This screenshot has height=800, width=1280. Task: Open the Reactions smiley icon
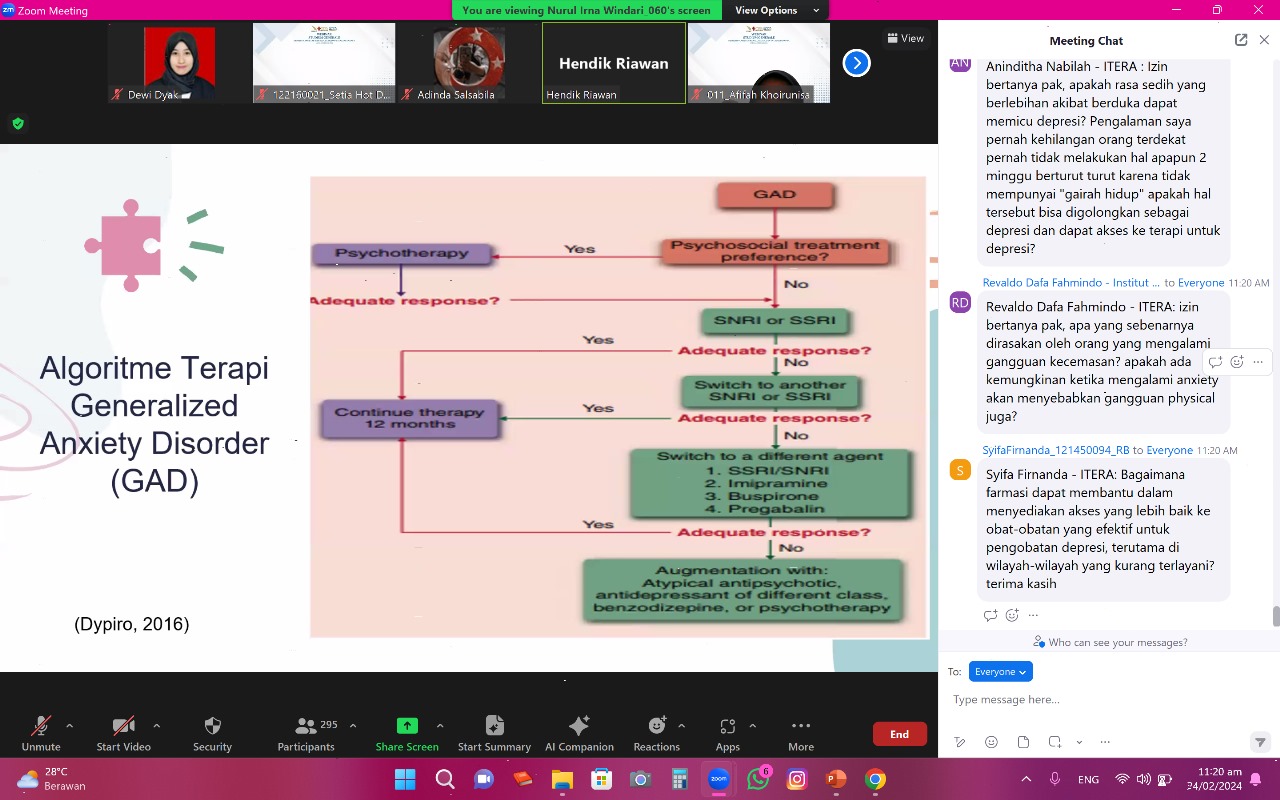pyautogui.click(x=656, y=727)
